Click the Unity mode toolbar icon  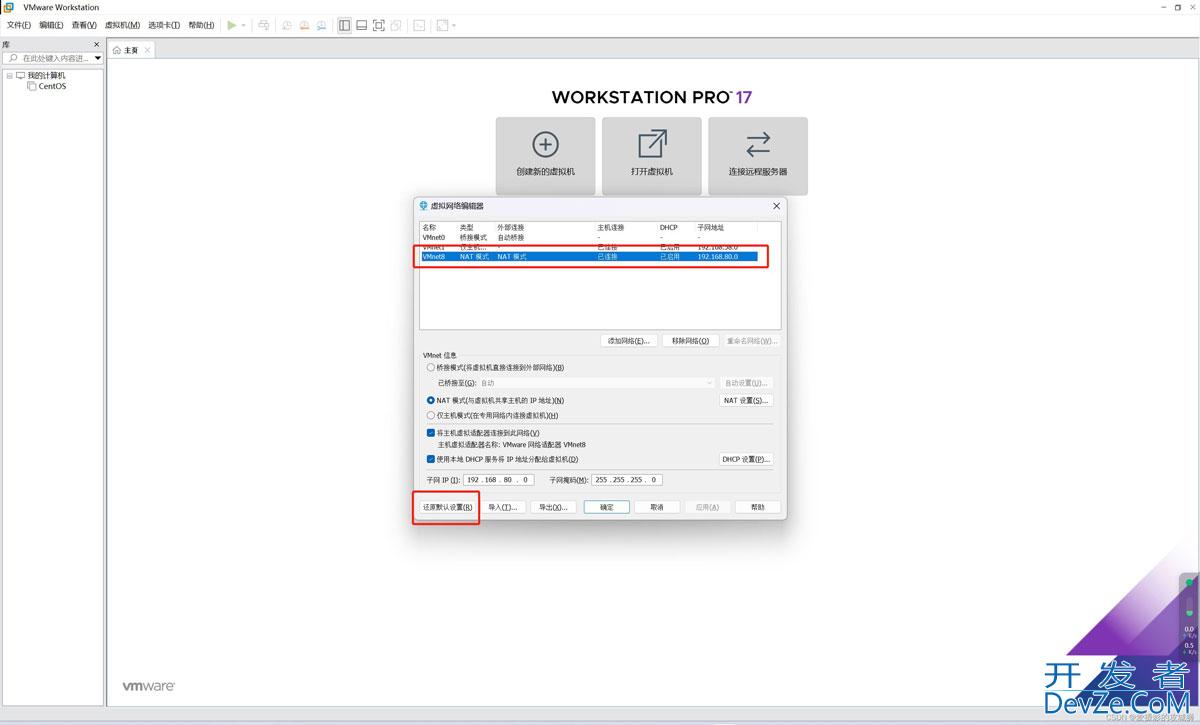coord(396,25)
